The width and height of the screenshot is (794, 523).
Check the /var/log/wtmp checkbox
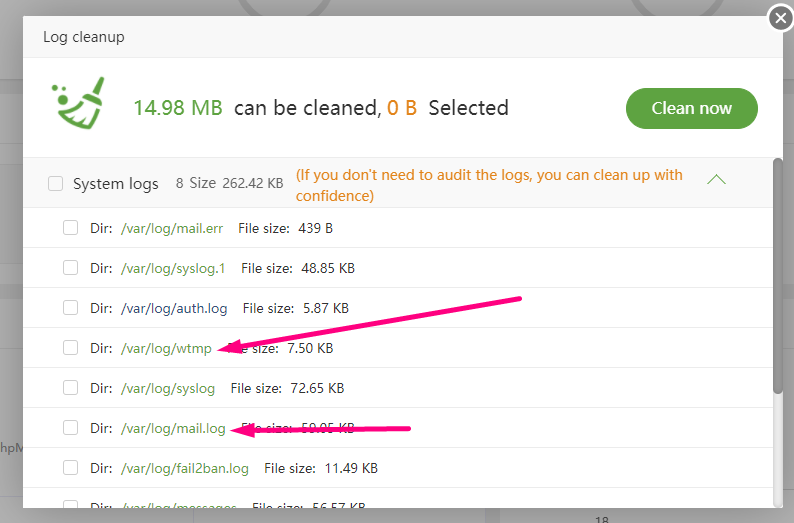(70, 348)
